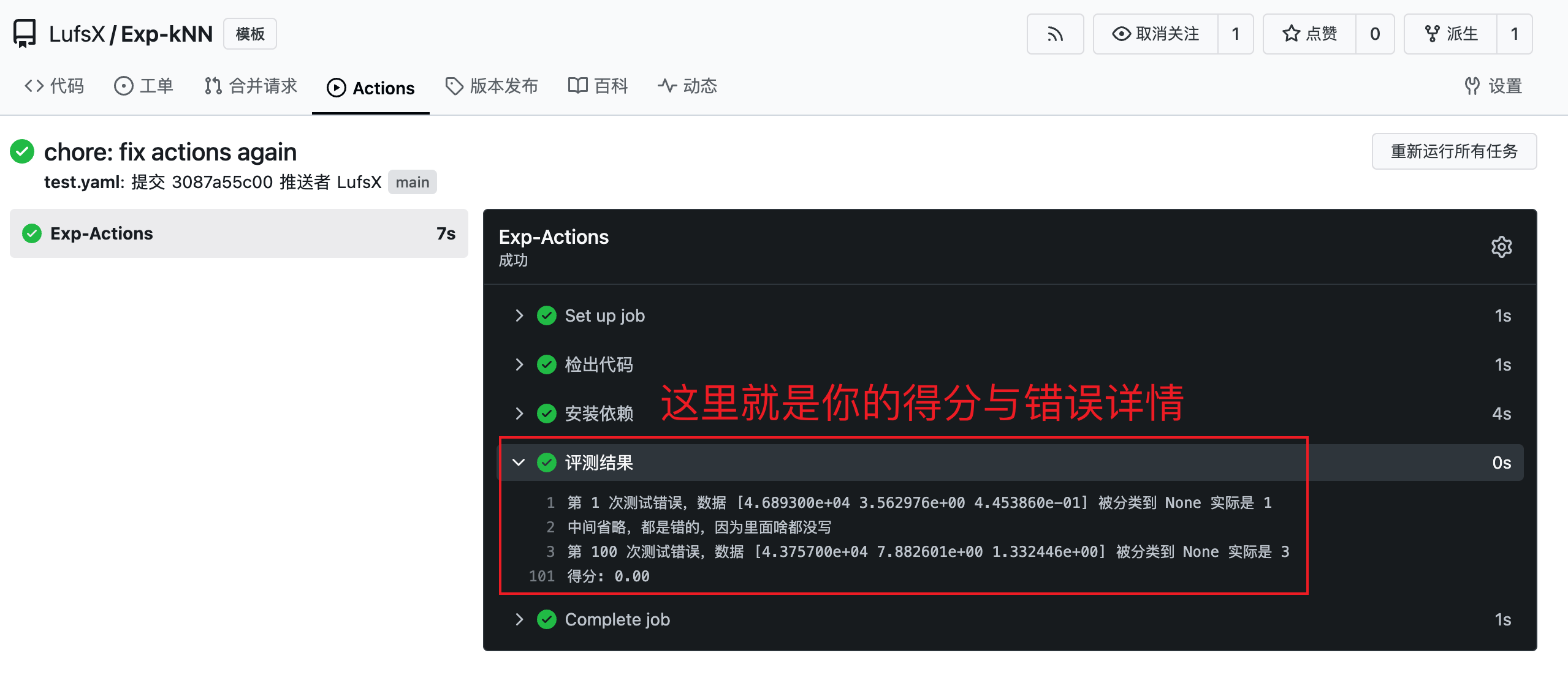Switch to the 工单 issues tab
Screen dimensions: 1568x680
pyautogui.click(x=143, y=86)
